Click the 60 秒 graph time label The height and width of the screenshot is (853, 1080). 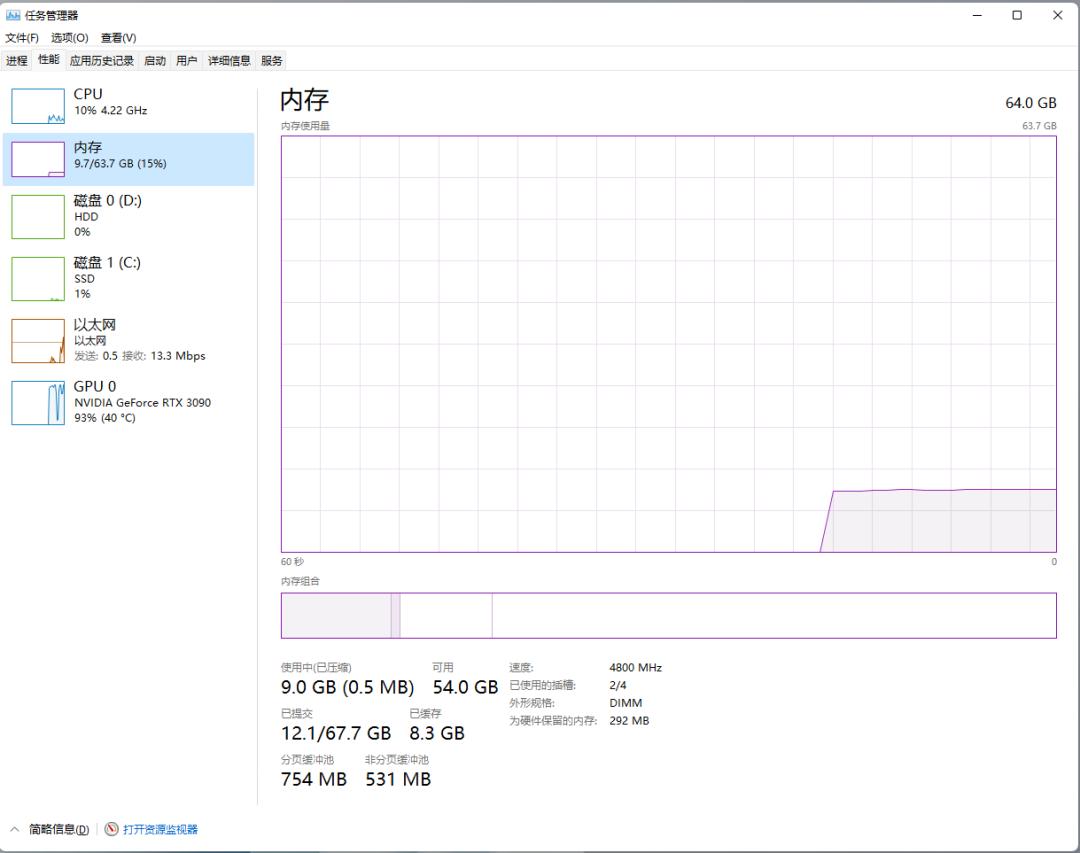point(292,562)
